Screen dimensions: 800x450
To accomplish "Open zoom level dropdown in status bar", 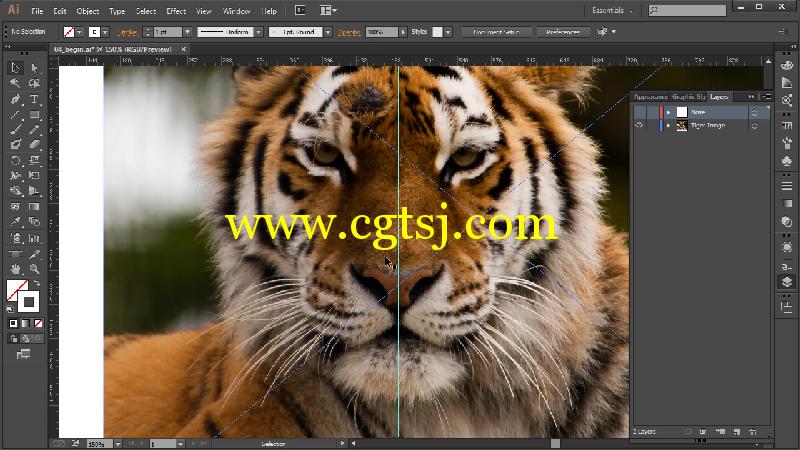I will pyautogui.click(x=118, y=444).
